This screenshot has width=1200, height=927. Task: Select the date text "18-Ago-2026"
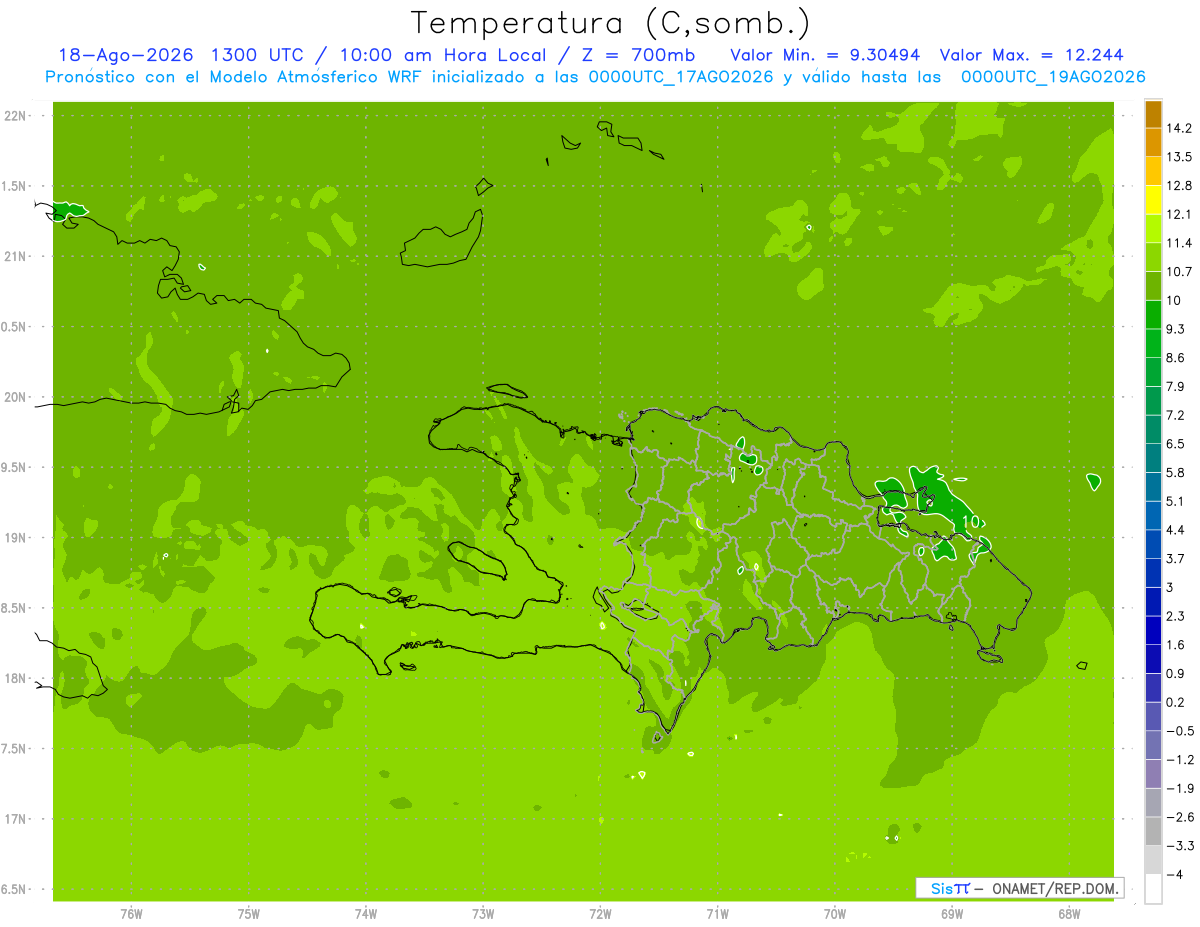pyautogui.click(x=125, y=55)
